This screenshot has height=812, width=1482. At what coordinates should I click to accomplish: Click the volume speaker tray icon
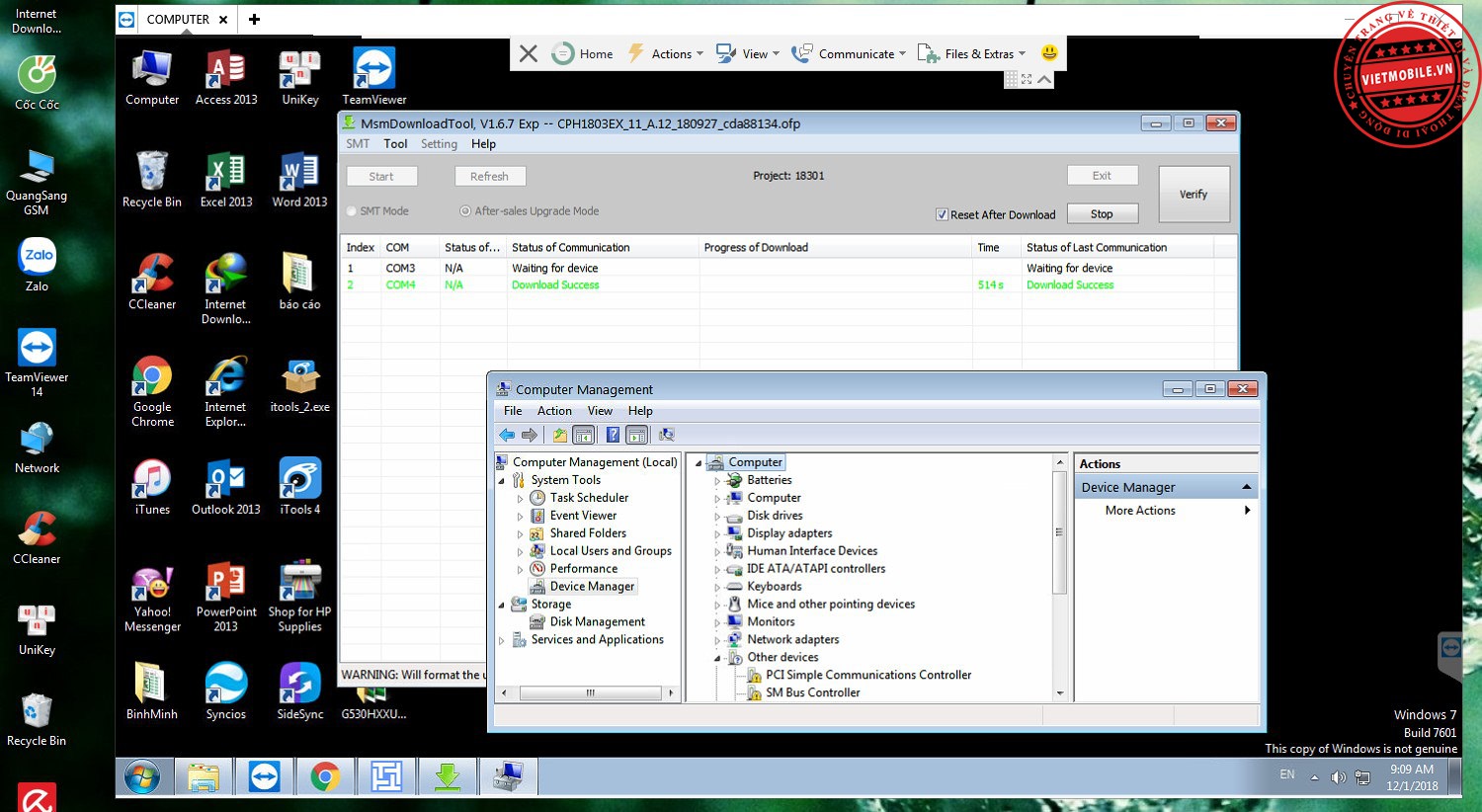1339,777
